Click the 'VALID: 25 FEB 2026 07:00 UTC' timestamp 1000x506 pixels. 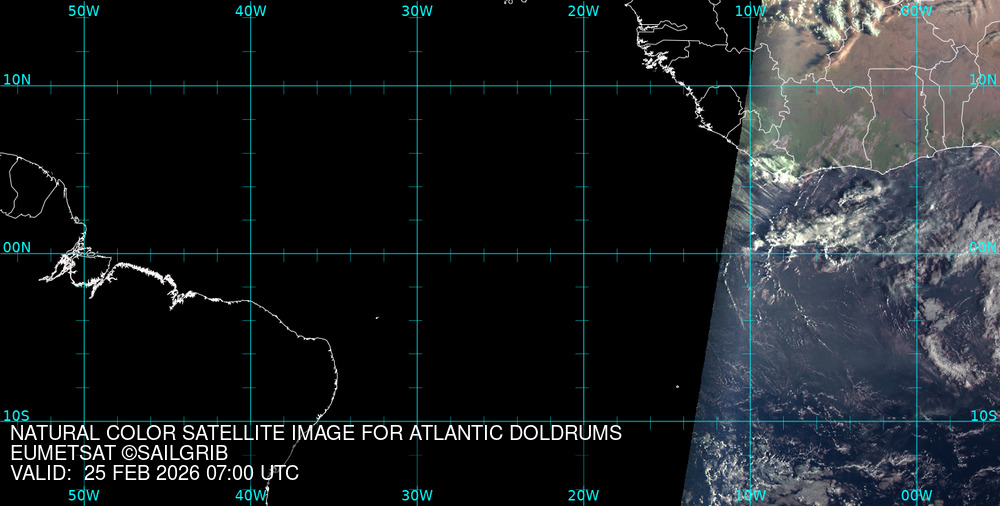[x=154, y=473]
